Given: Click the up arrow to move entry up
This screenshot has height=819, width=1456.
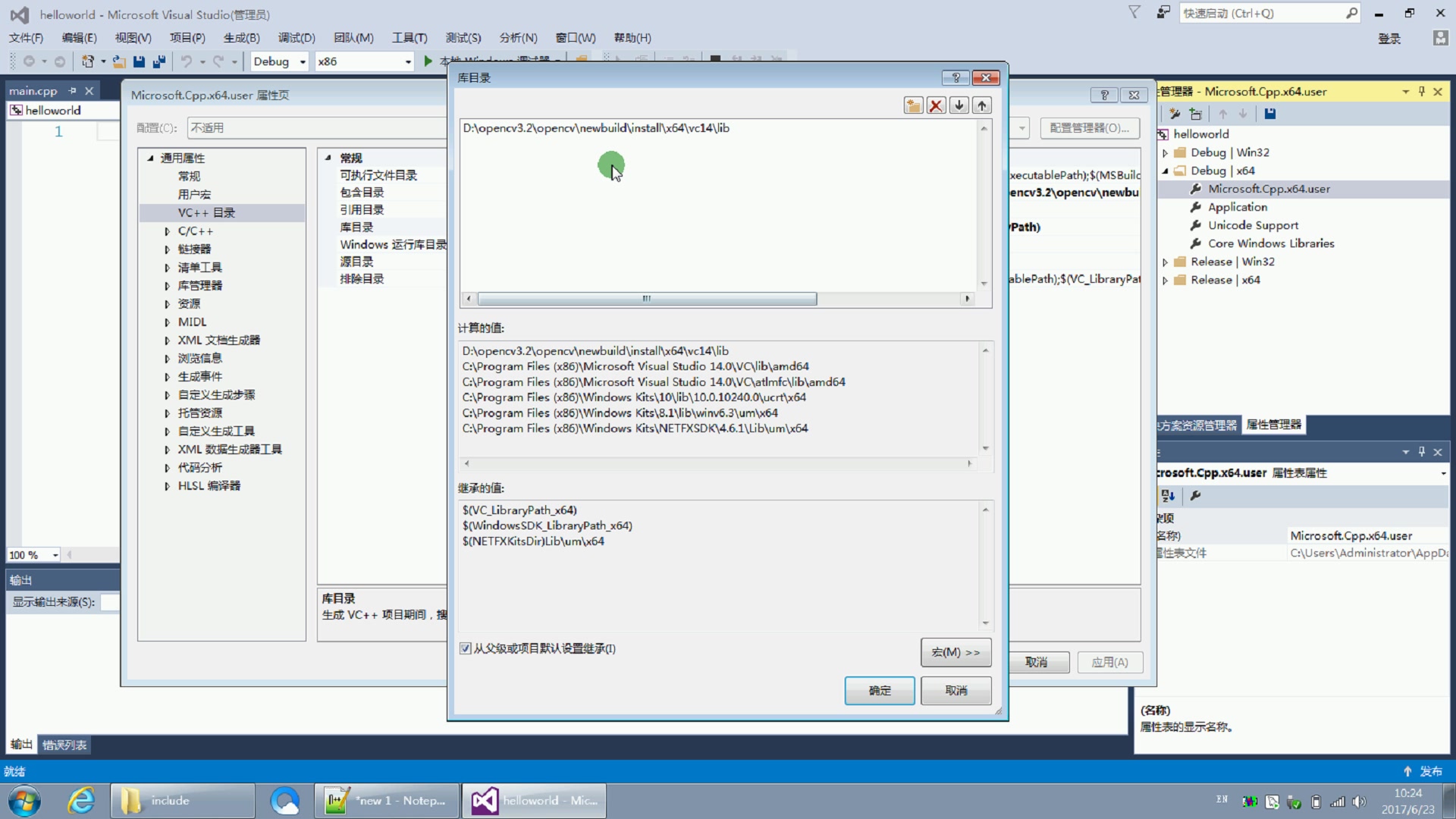Looking at the screenshot, I should coord(982,105).
